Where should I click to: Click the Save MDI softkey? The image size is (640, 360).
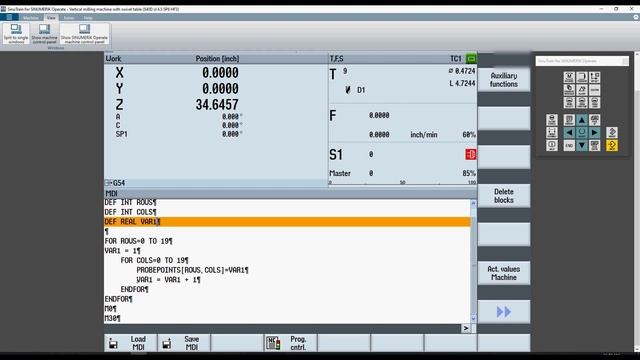click(184, 343)
